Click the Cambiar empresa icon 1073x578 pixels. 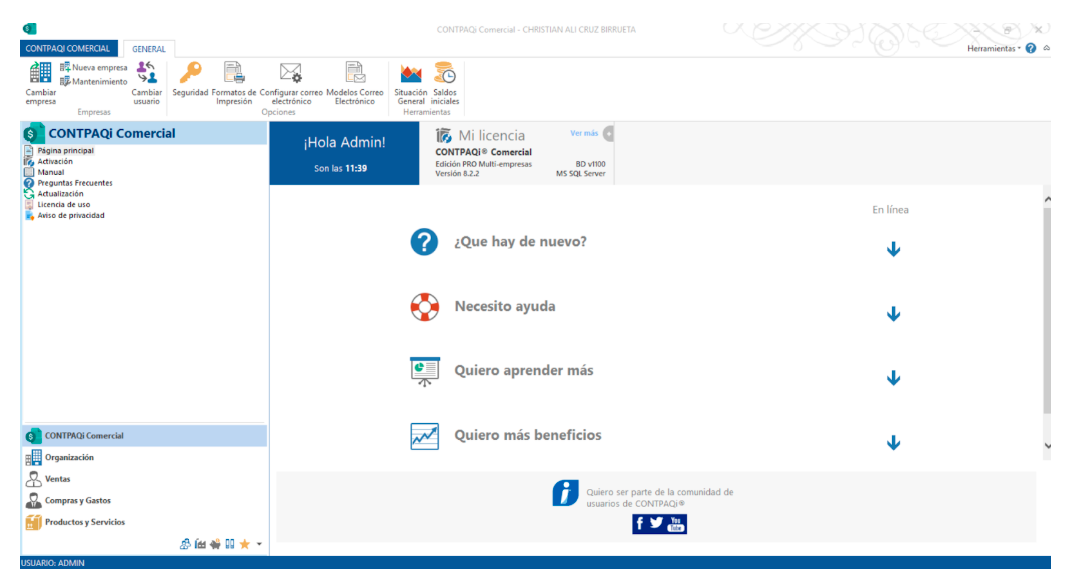(x=40, y=74)
